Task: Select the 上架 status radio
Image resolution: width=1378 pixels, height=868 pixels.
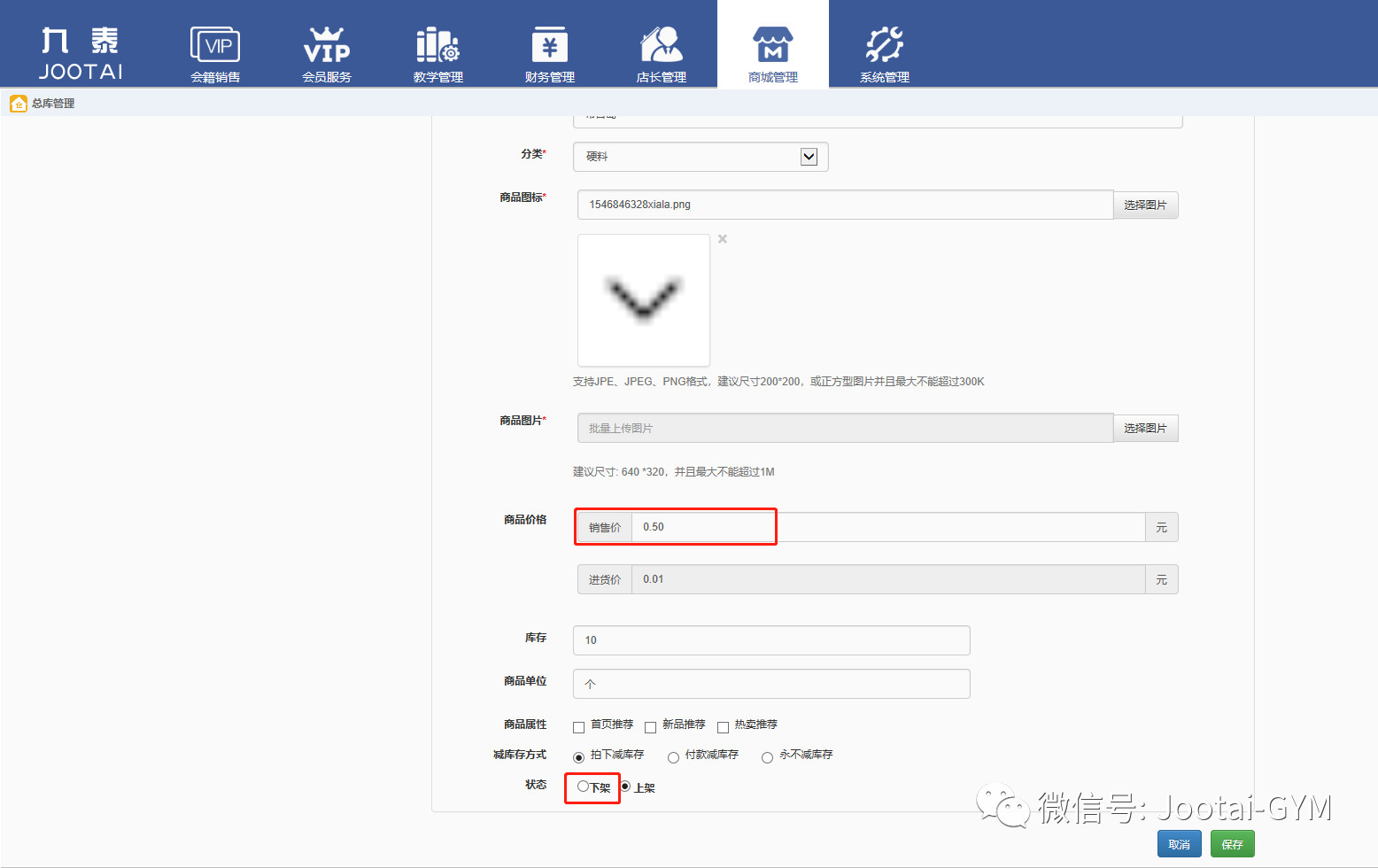Action: point(625,787)
